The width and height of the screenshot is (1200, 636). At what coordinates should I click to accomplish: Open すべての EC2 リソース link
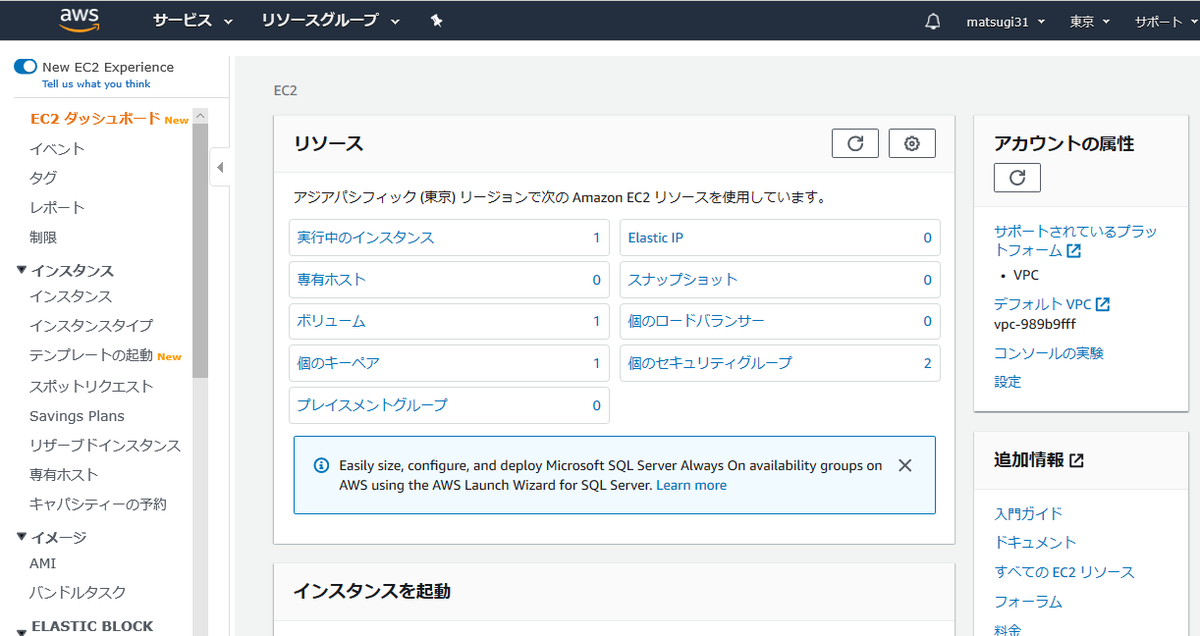(1064, 572)
